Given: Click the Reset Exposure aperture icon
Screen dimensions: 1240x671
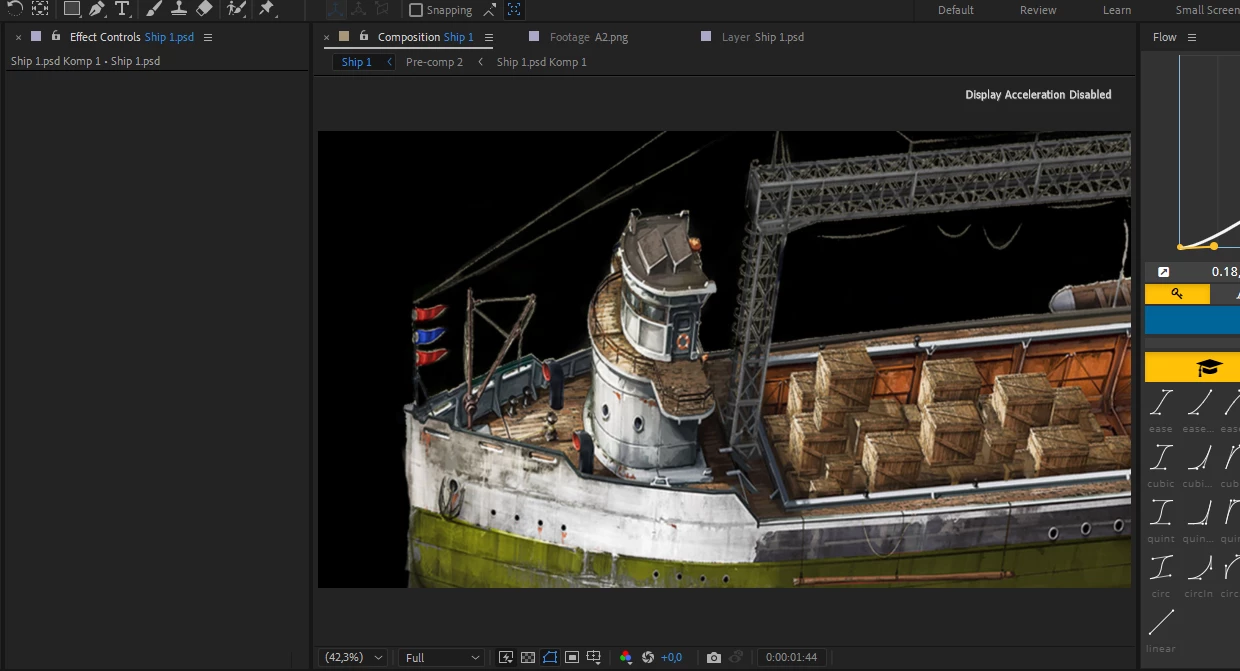Looking at the screenshot, I should point(648,657).
